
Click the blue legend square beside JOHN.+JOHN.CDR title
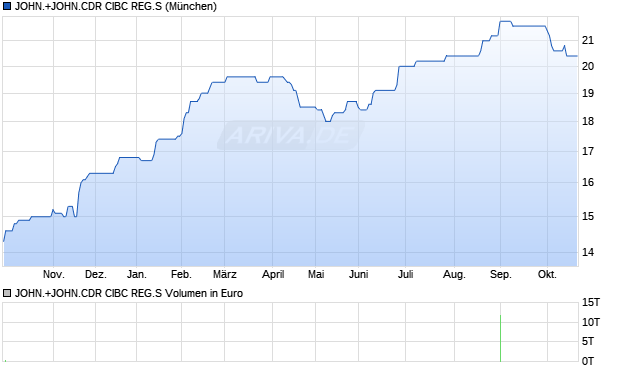click(7, 6)
